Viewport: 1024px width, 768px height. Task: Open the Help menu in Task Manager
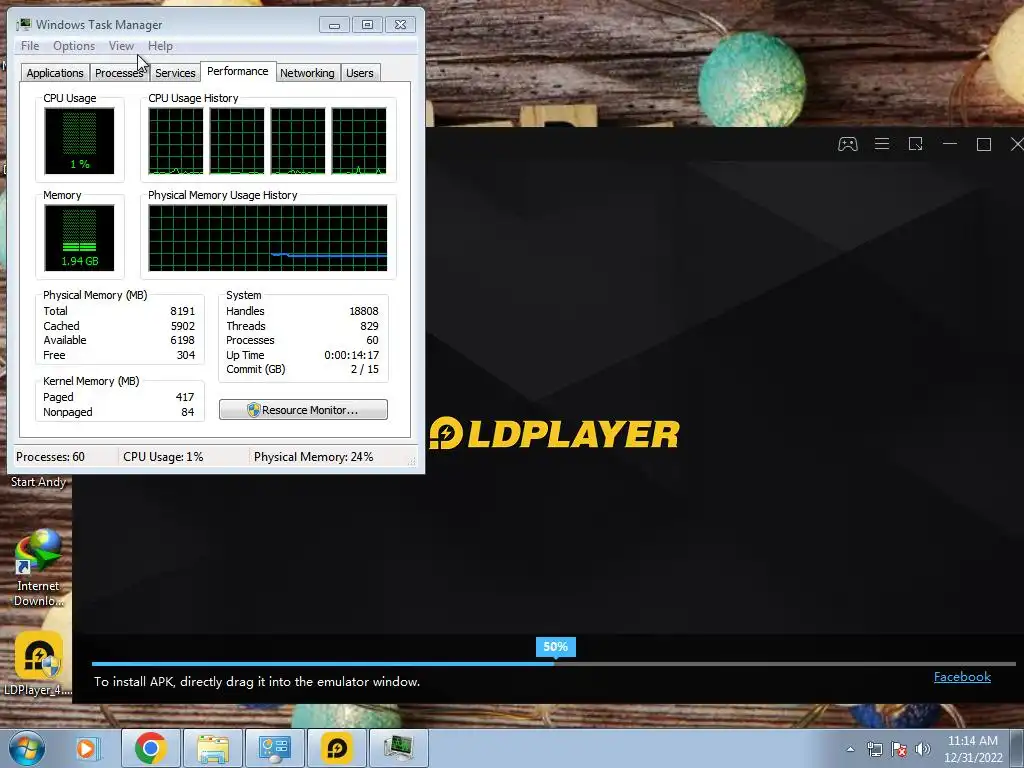click(x=160, y=46)
